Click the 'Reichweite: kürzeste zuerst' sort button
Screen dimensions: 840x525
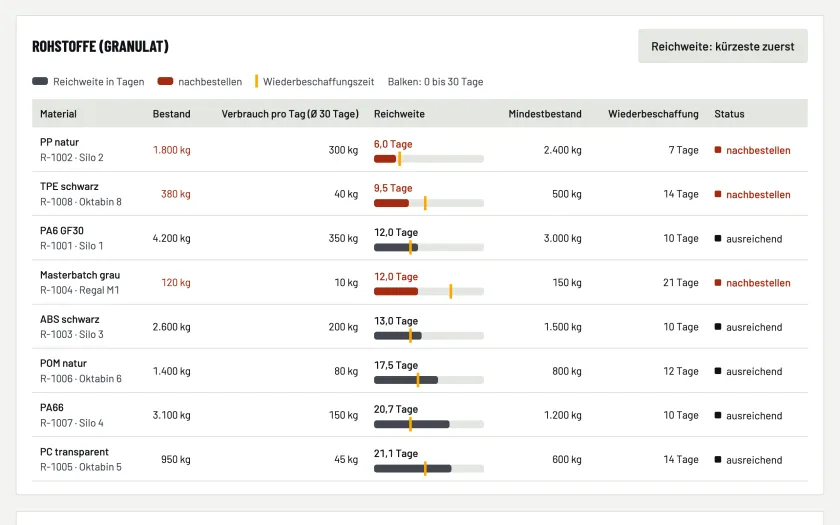(x=723, y=46)
